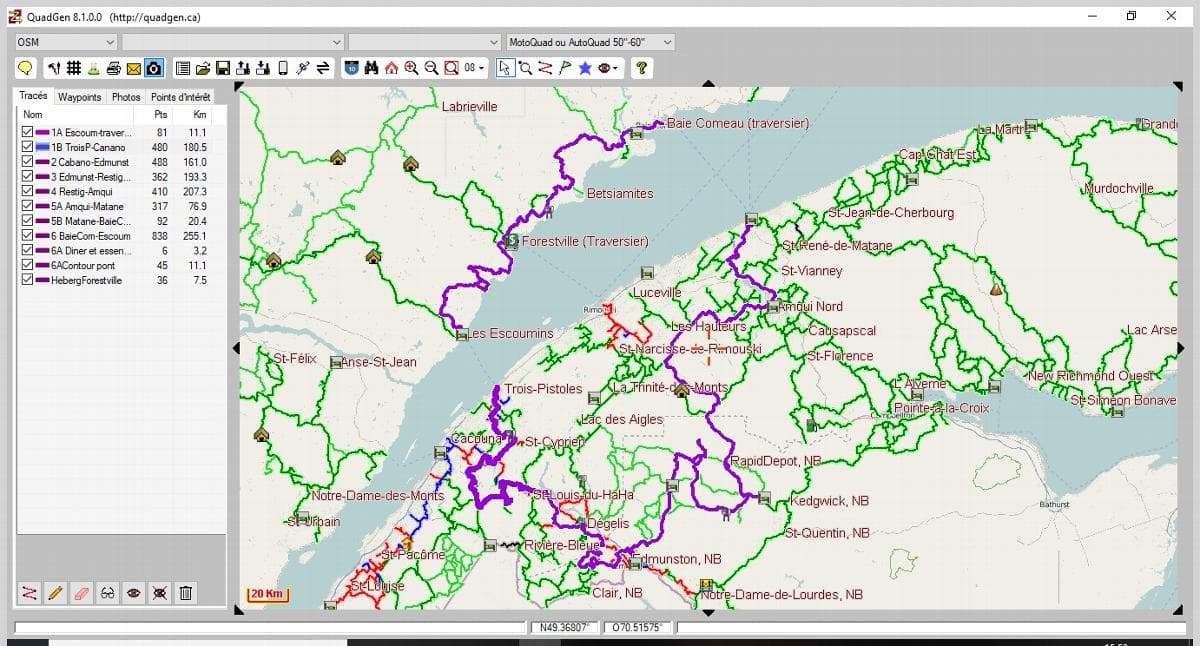
Task: Click the blue route shield icon
Action: click(x=352, y=68)
